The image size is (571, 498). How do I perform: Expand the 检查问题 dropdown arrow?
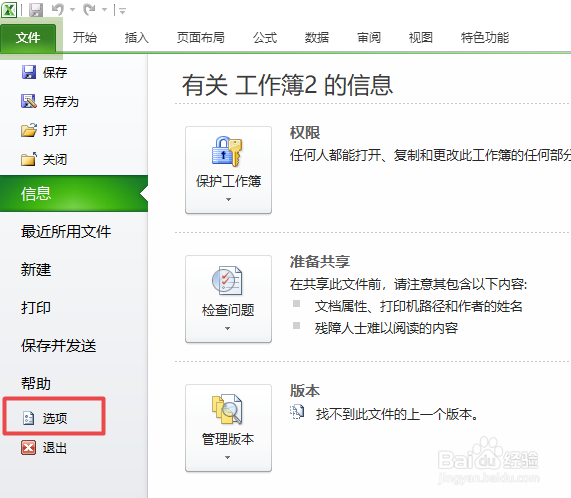pos(228,328)
